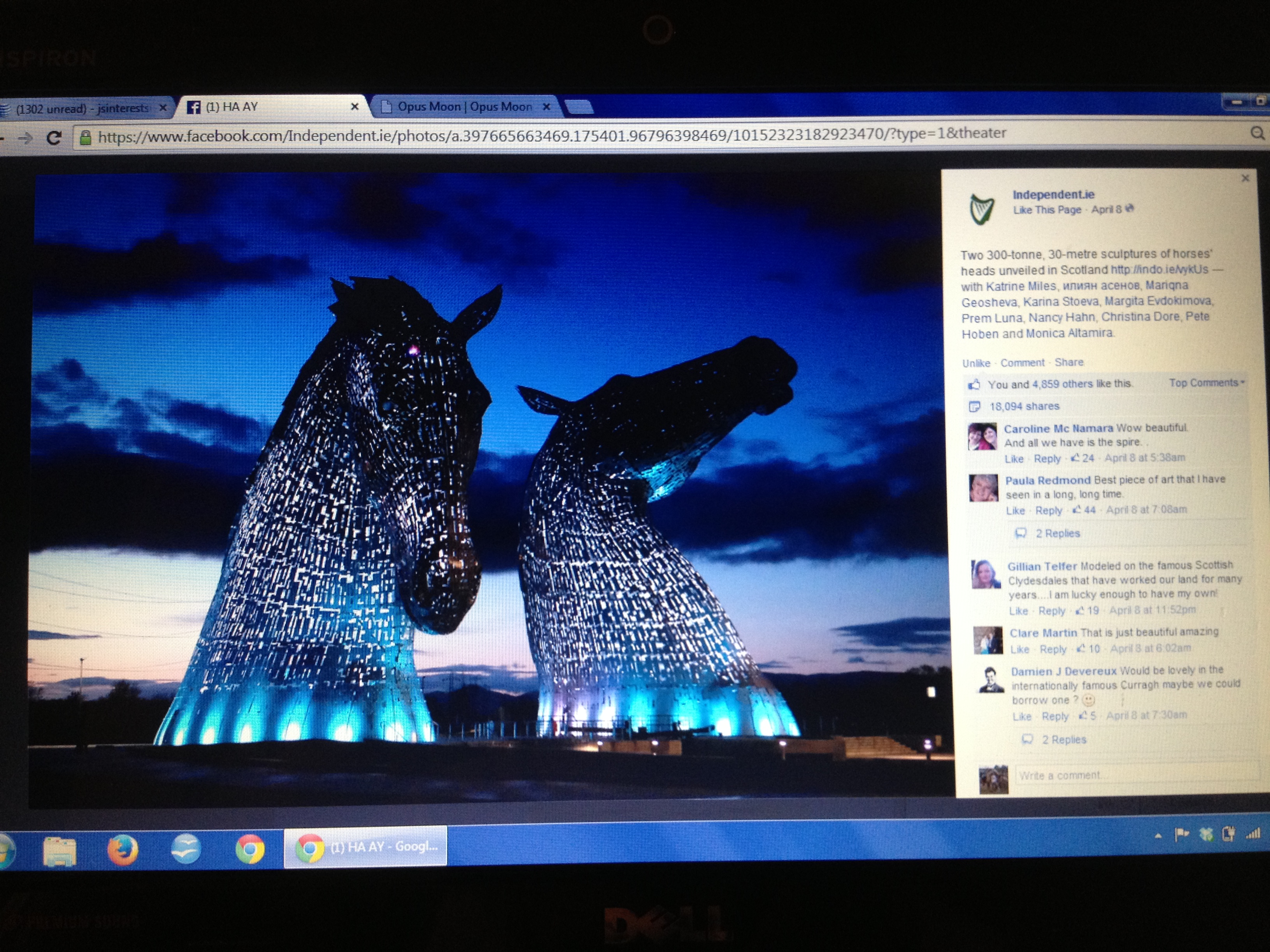Image resolution: width=1270 pixels, height=952 pixels.
Task: Like Caroline Mc Namara's comment
Action: (1014, 459)
